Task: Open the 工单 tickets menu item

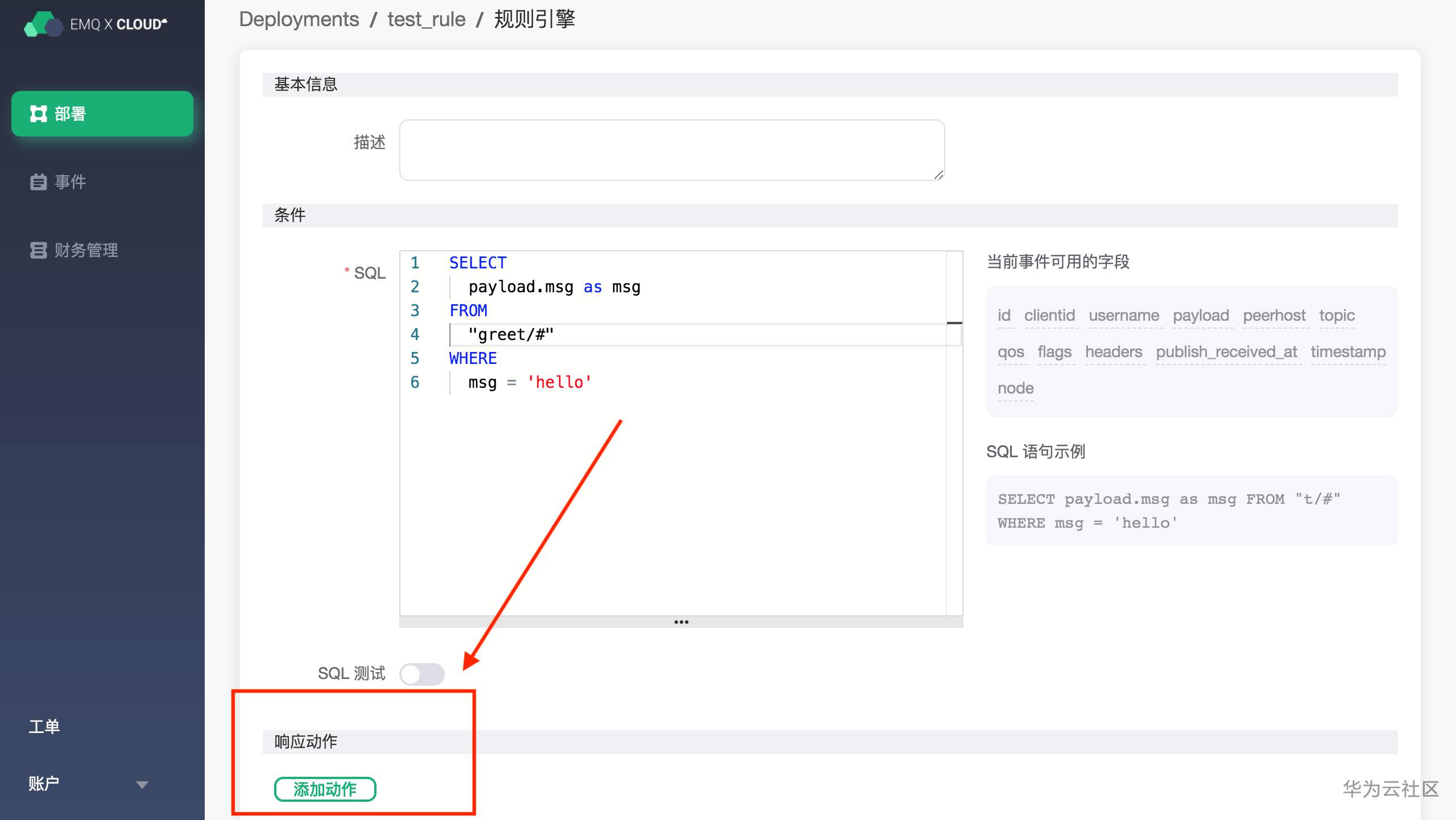Action: click(44, 727)
